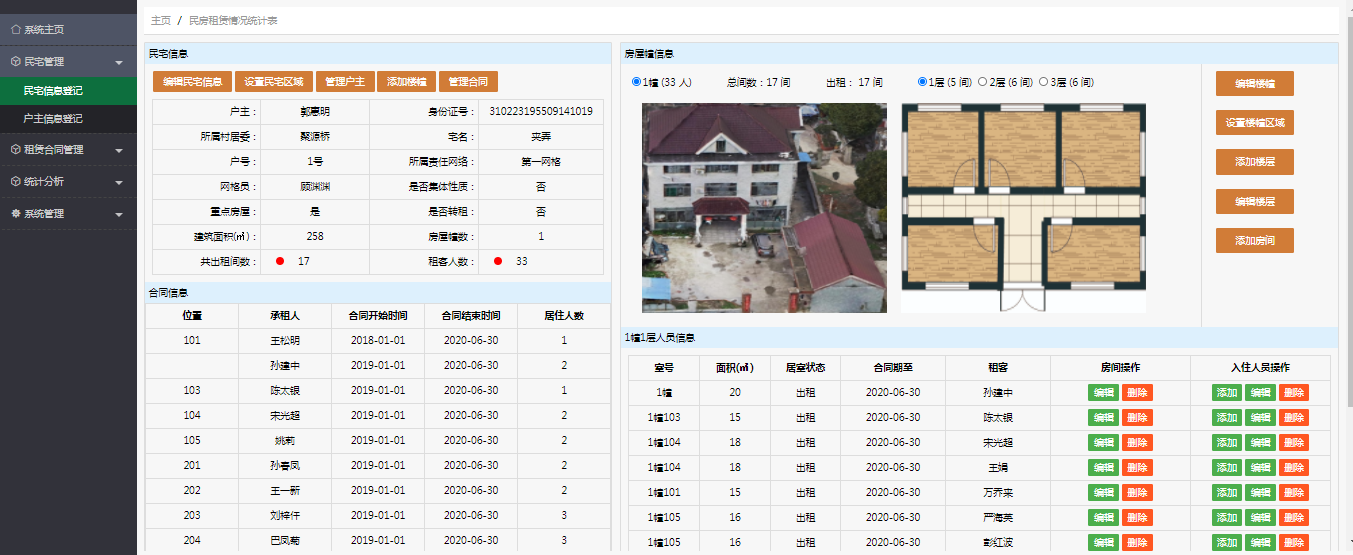Open 户主信息登记 in the sidebar
This screenshot has width=1353, height=555.
point(53,119)
